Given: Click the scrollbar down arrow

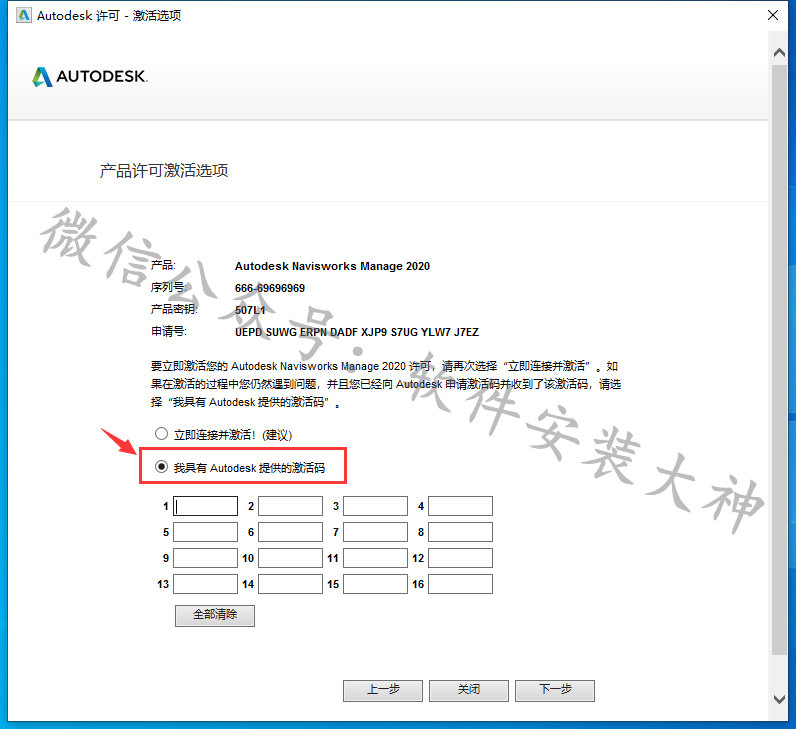Looking at the screenshot, I should [779, 699].
